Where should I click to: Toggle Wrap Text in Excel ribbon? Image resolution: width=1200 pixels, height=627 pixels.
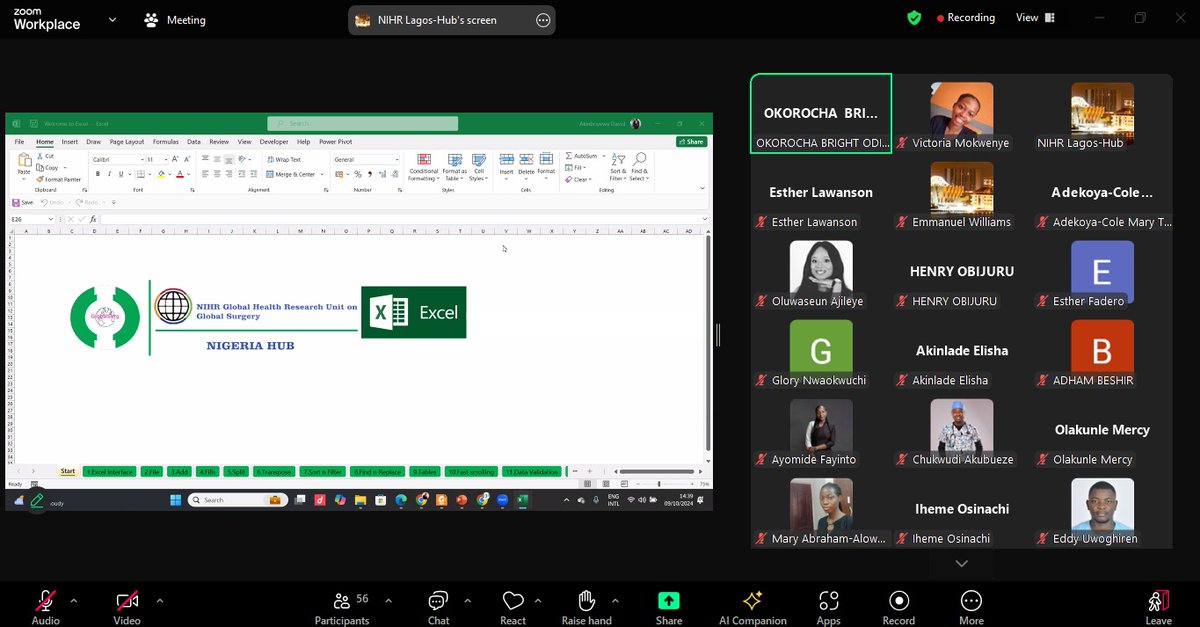coord(284,160)
